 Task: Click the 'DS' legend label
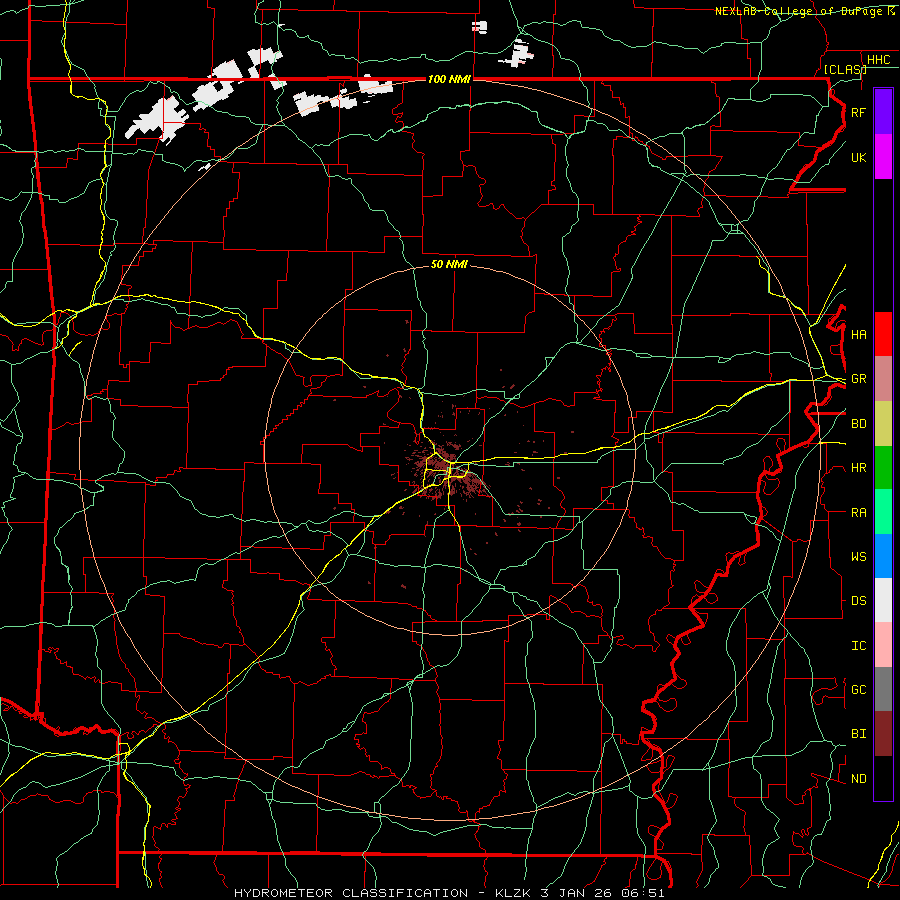point(859,601)
